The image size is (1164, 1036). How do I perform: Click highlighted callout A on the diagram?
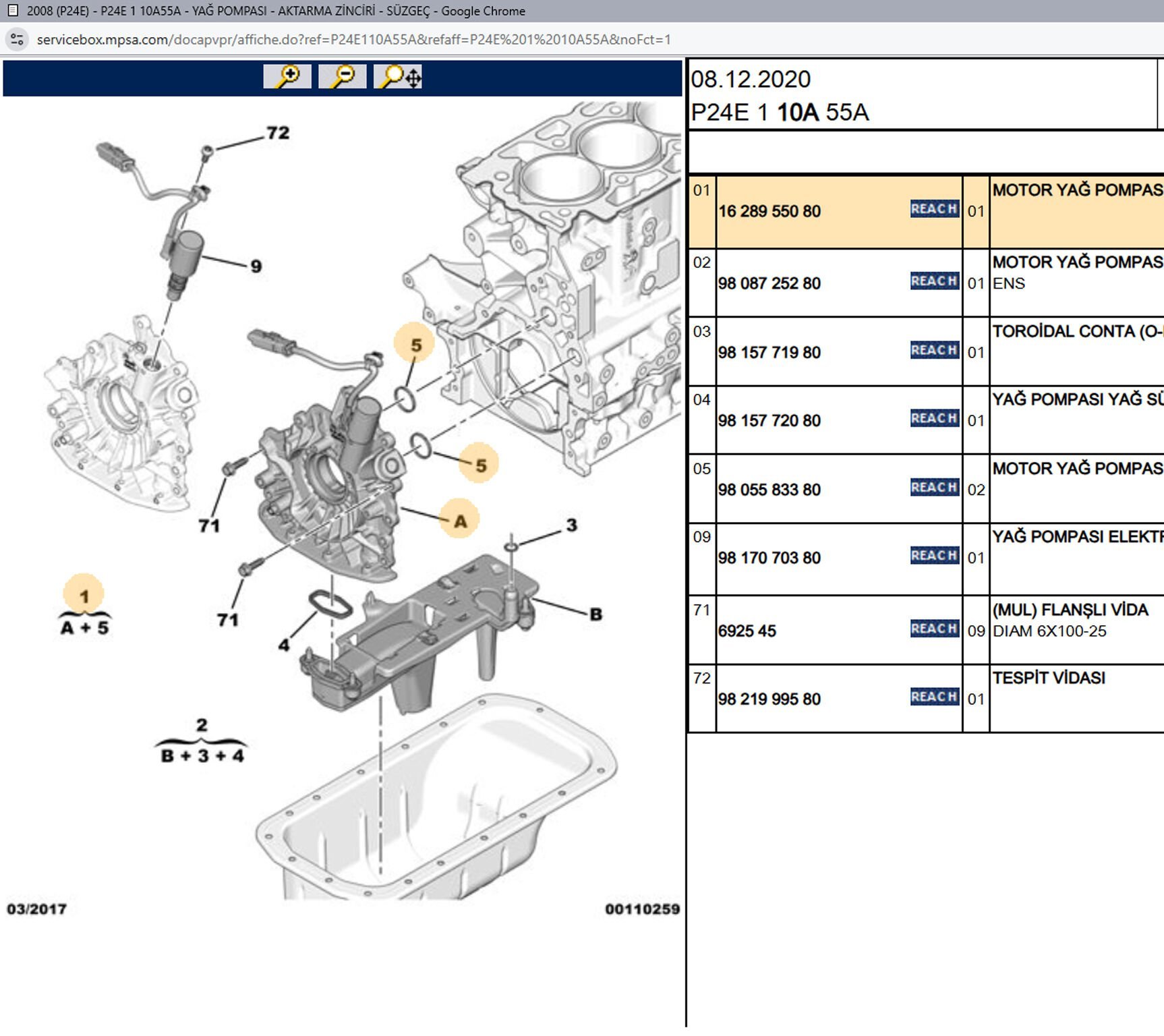pos(460,521)
